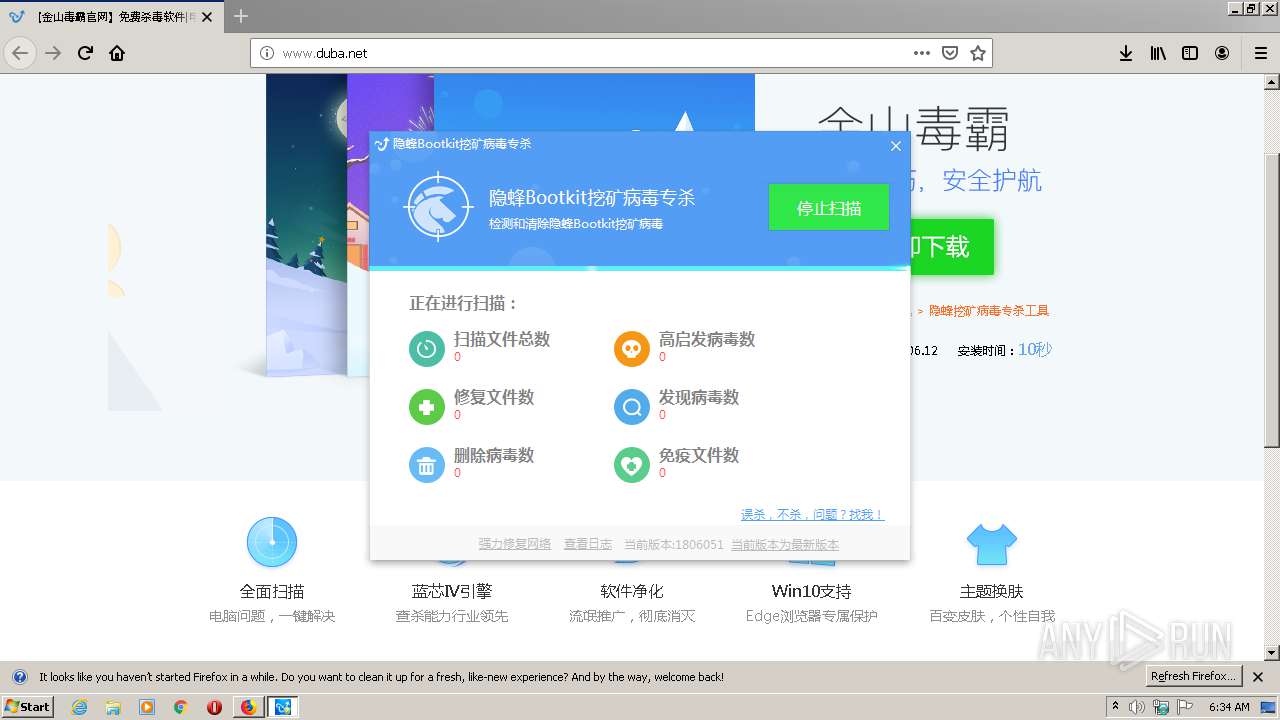Screen dimensions: 1280x720
Task: Close the Bootkit virus removal dialog
Action: click(x=896, y=146)
